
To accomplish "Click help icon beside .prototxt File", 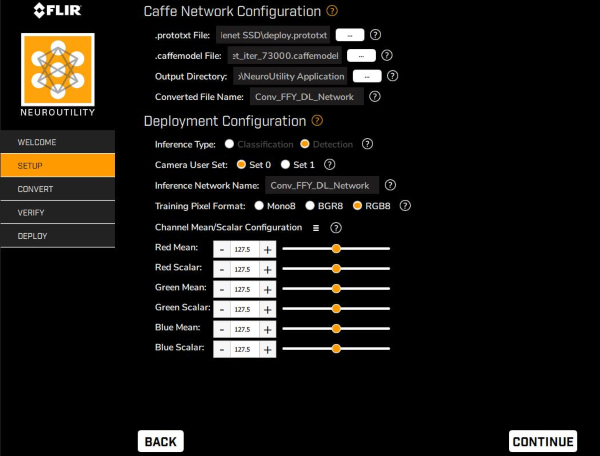I will (375, 35).
